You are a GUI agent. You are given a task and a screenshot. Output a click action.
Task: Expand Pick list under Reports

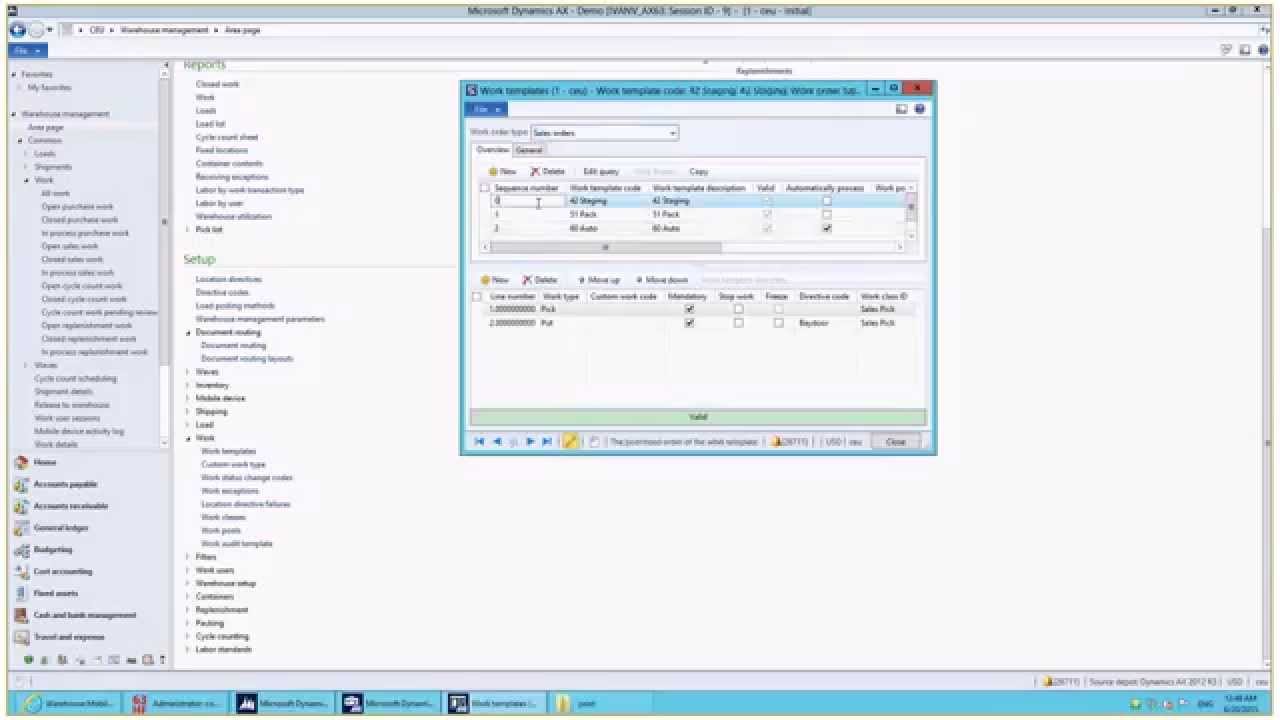coord(187,229)
